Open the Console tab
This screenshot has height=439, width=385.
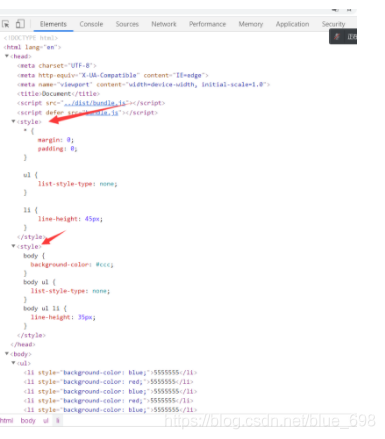tap(91, 24)
